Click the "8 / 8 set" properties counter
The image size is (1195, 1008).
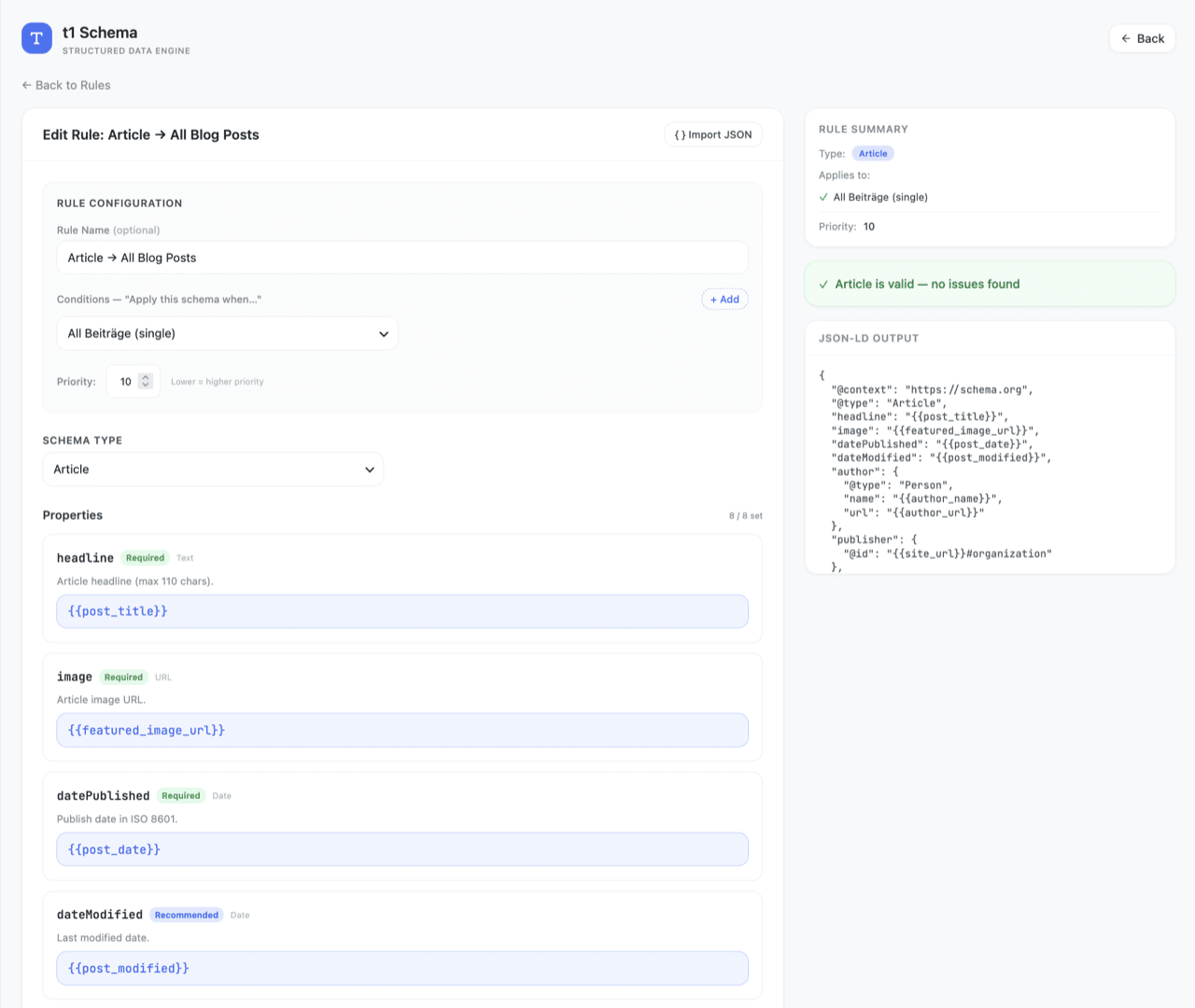point(746,516)
